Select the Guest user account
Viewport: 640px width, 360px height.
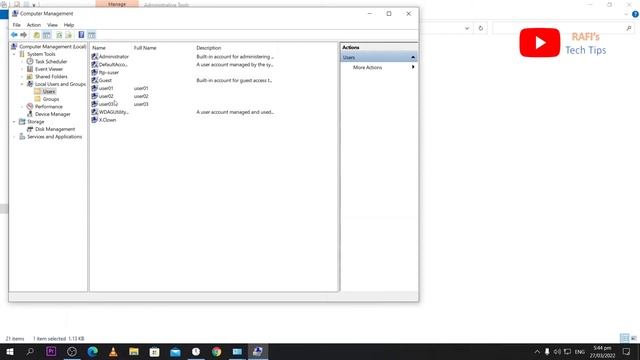pyautogui.click(x=105, y=80)
